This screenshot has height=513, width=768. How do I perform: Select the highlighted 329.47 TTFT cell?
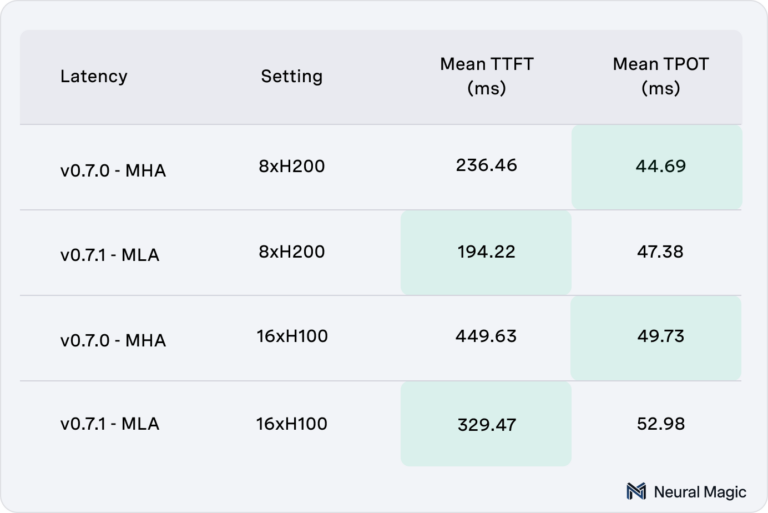click(486, 424)
